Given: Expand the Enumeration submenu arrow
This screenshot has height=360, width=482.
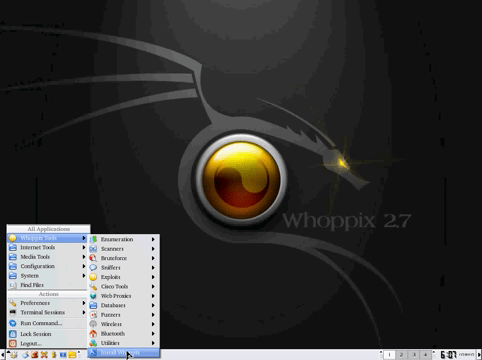Looking at the screenshot, I should click(153, 239).
